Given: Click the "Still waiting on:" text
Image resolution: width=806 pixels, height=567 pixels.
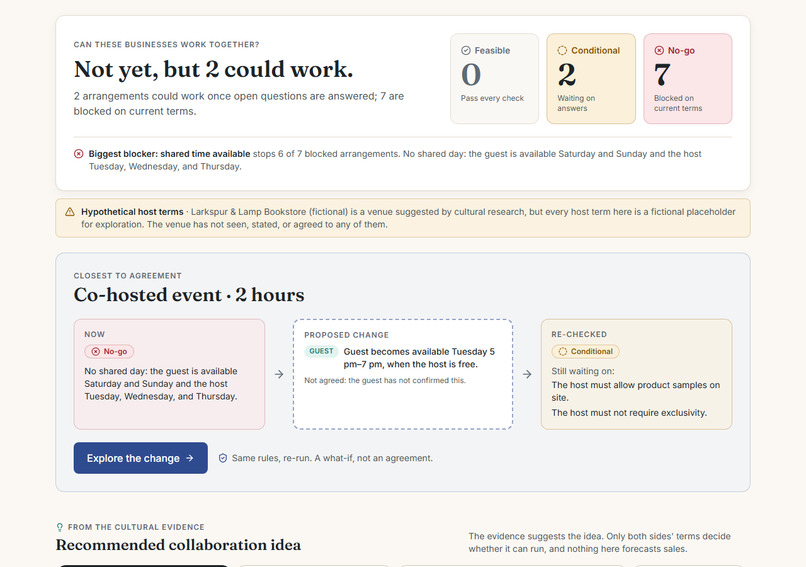Looking at the screenshot, I should [583, 371].
